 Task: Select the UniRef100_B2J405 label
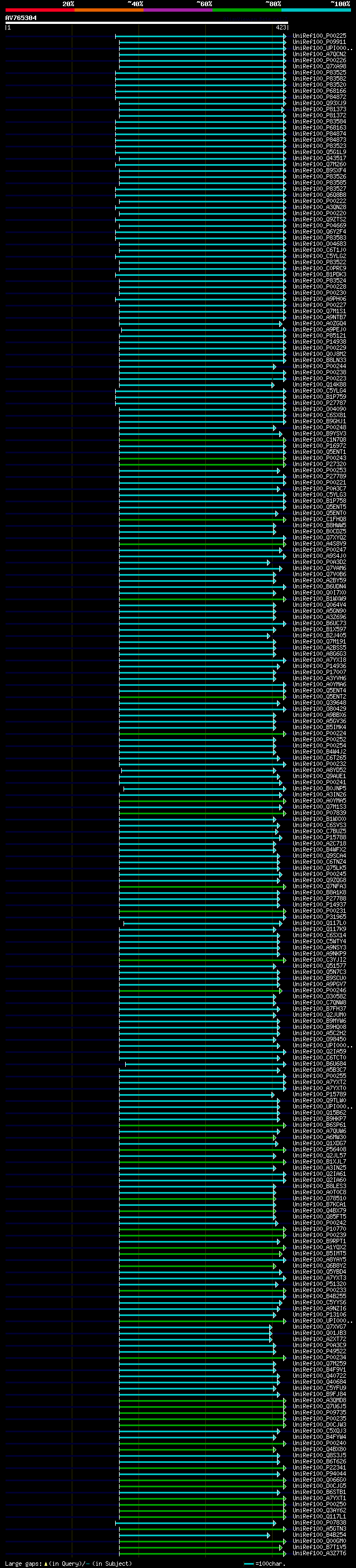coord(319,635)
